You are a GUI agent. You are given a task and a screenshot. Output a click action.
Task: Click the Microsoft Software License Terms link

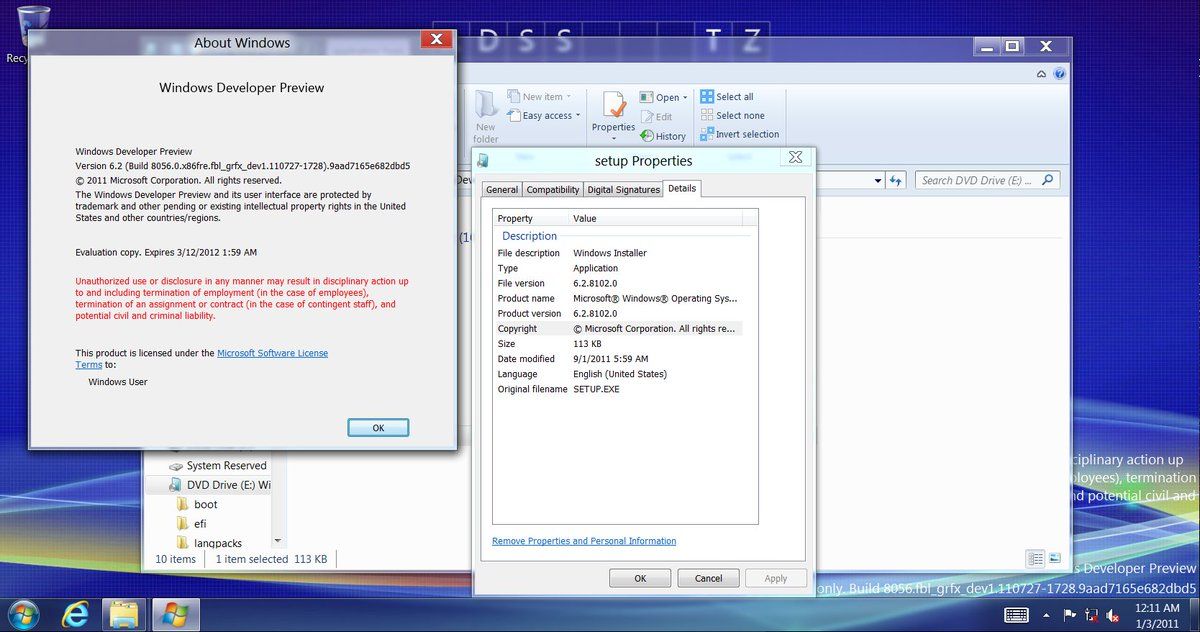(272, 353)
